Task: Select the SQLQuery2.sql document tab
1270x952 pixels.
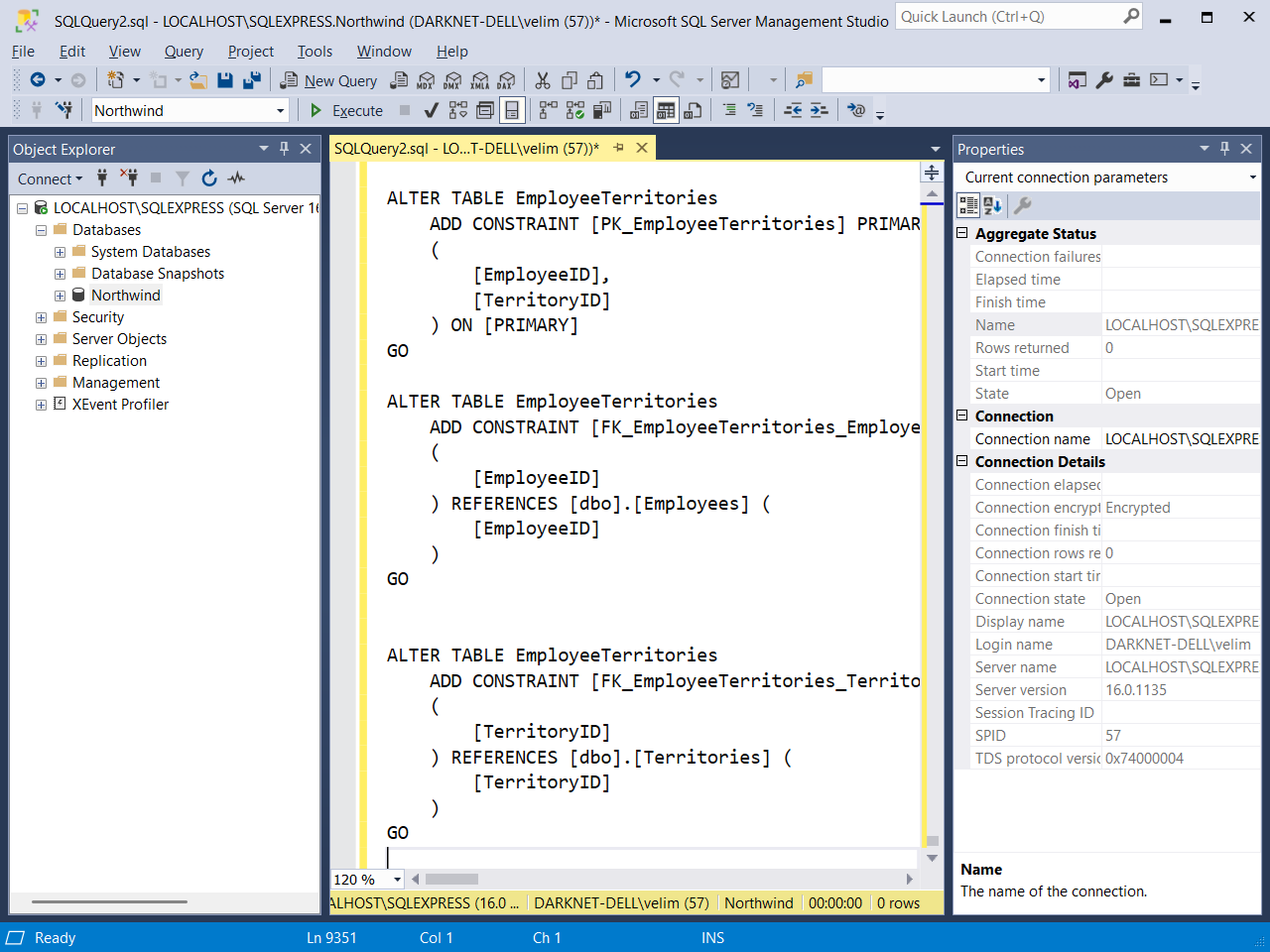Action: coord(466,149)
